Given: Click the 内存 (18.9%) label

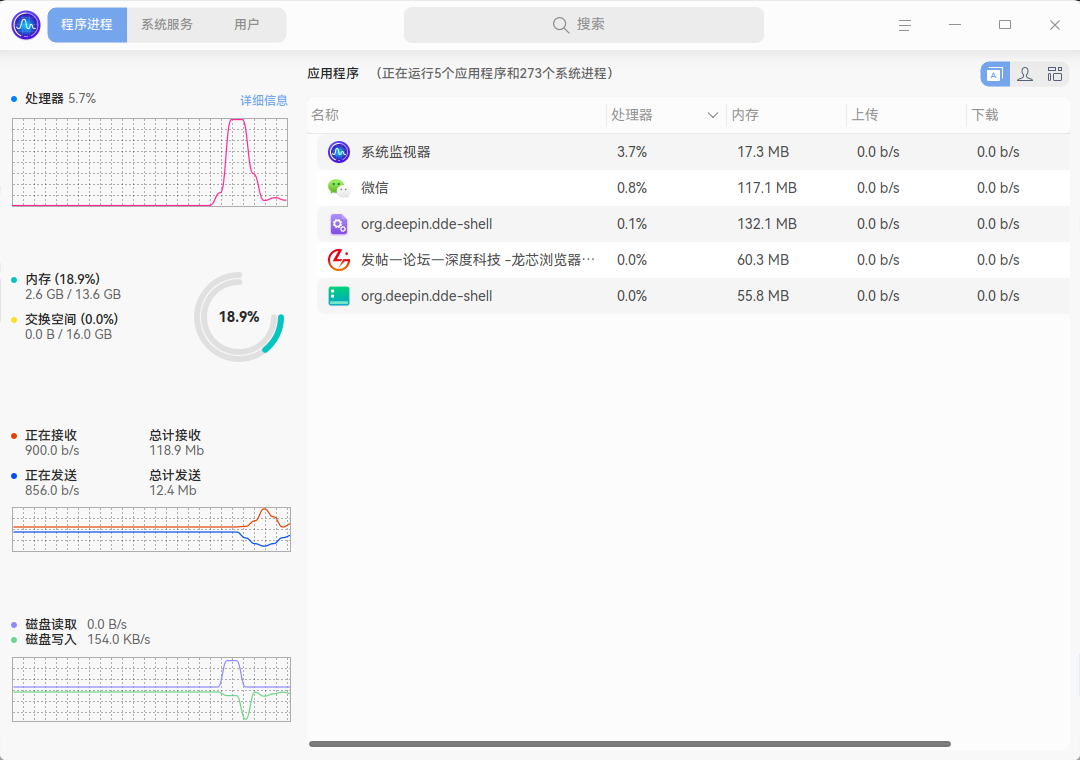Looking at the screenshot, I should [x=63, y=279].
